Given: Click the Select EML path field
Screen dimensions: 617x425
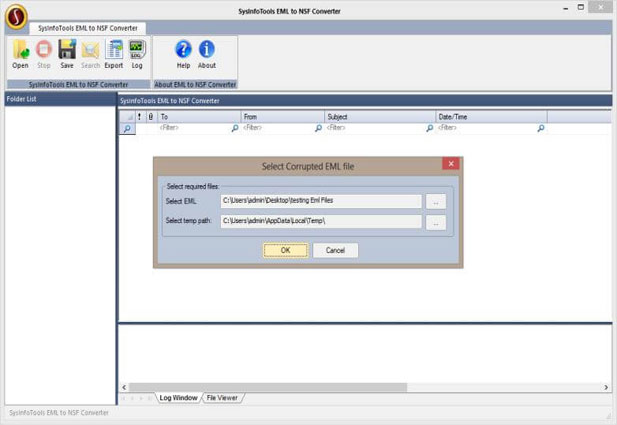Looking at the screenshot, I should point(321,201).
